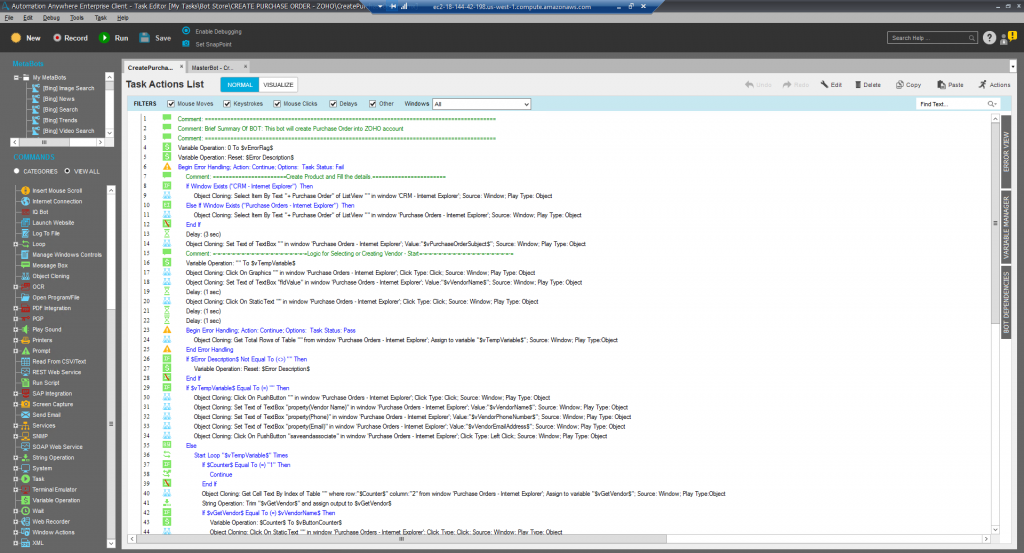
Task: Click the Set SnapPoint camera icon
Action: pos(186,44)
